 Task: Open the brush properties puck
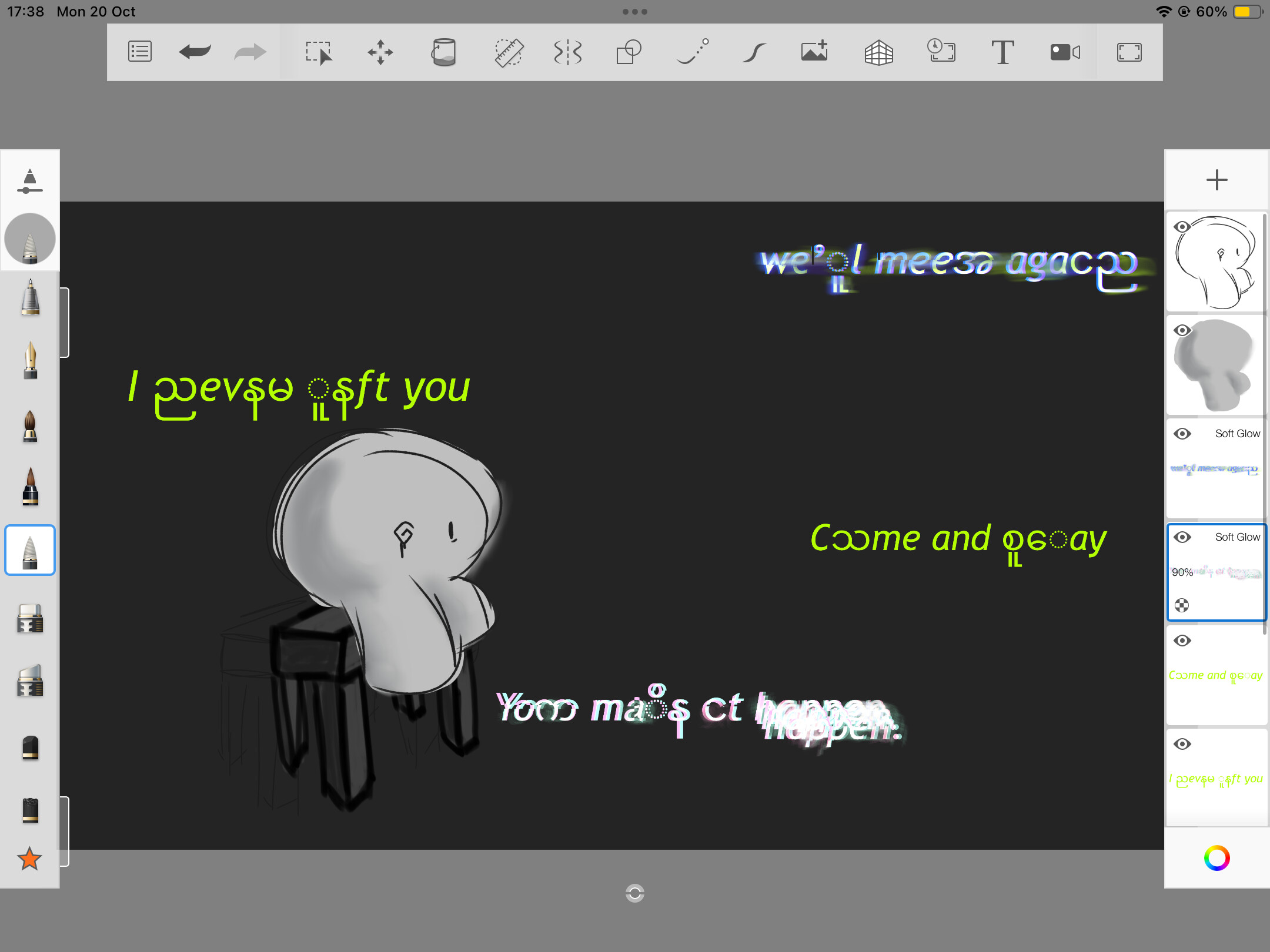(x=30, y=239)
